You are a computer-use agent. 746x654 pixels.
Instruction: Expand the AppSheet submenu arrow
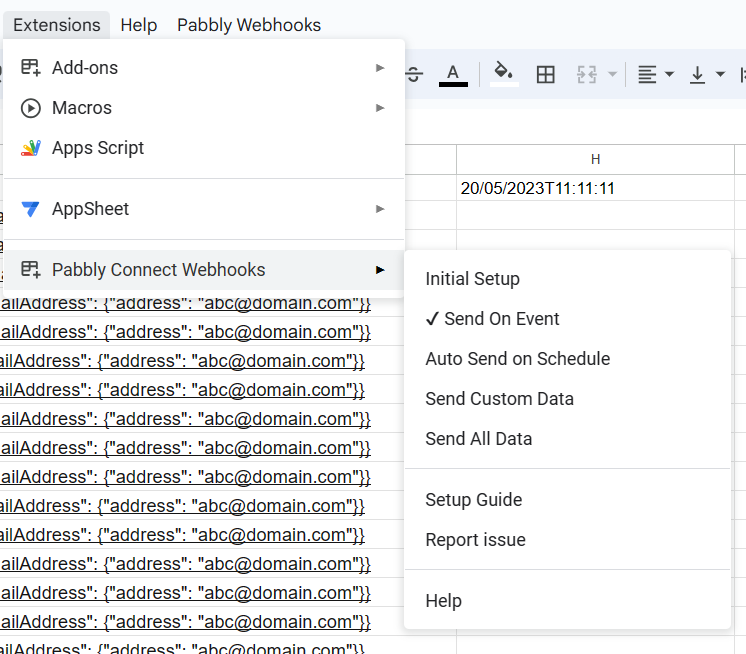click(x=380, y=209)
